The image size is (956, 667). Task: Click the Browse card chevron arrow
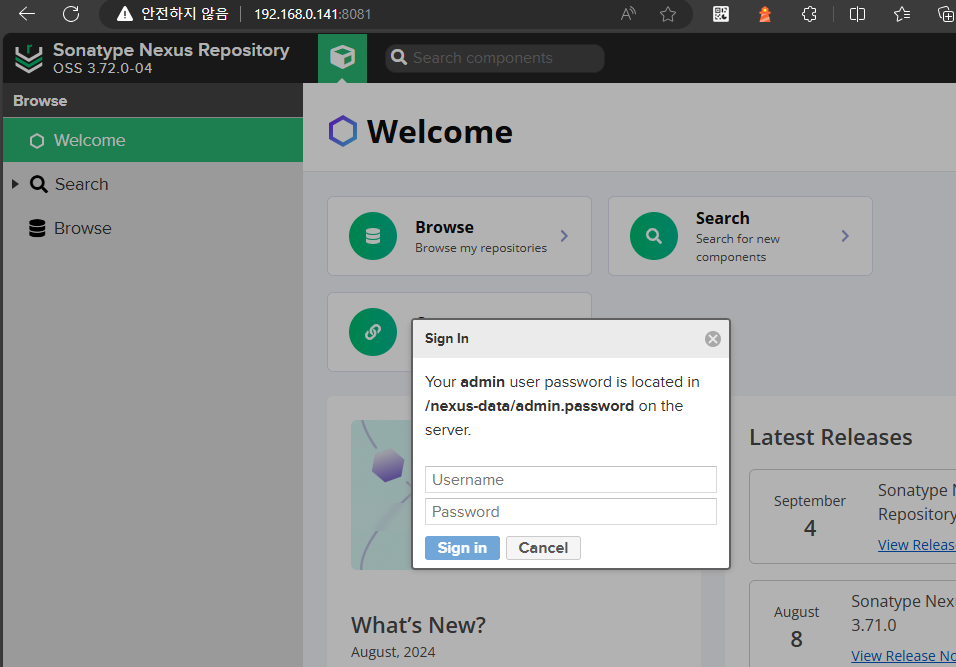tap(564, 236)
